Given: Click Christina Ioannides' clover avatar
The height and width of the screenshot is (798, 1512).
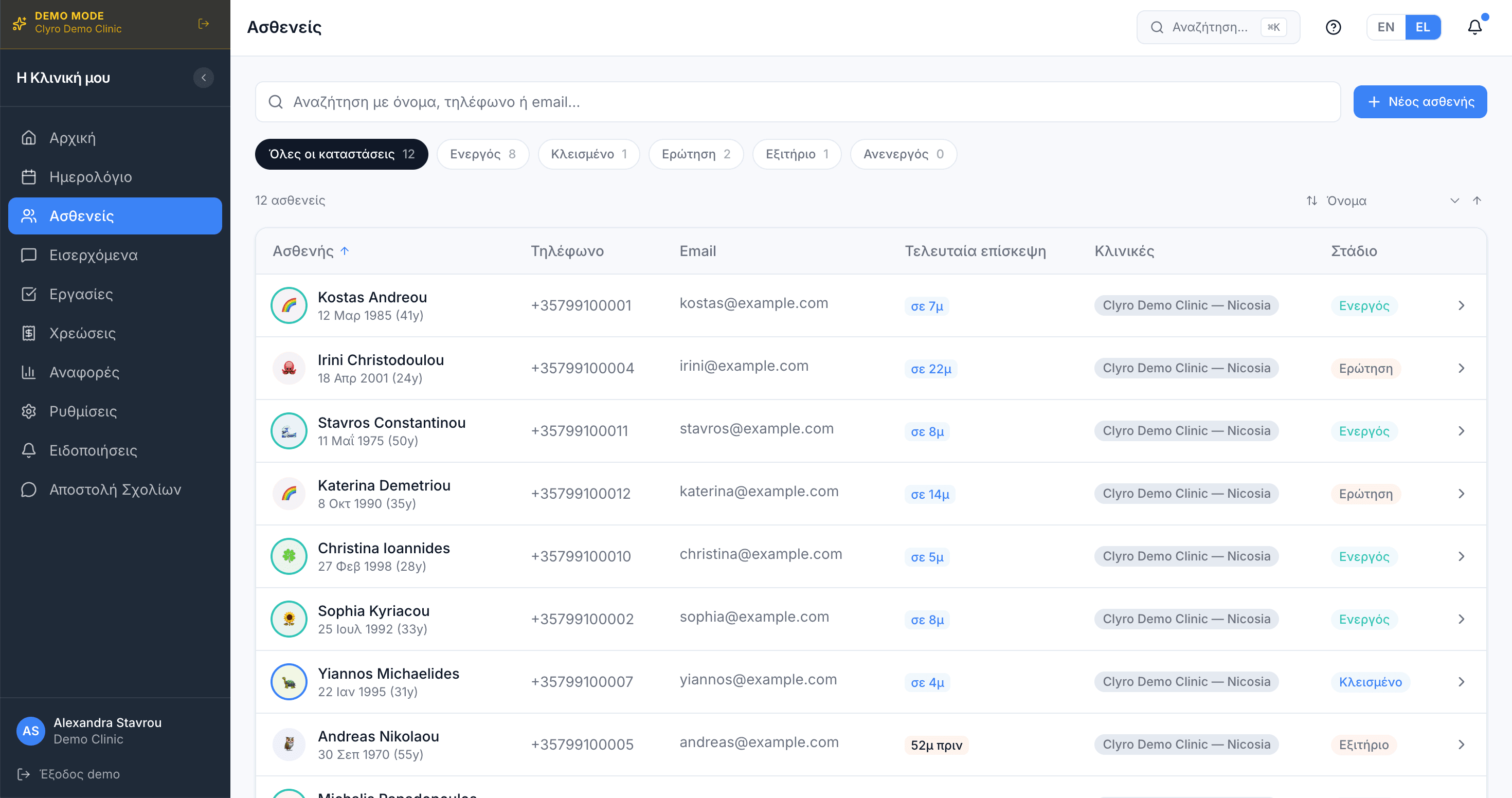Looking at the screenshot, I should tap(289, 556).
